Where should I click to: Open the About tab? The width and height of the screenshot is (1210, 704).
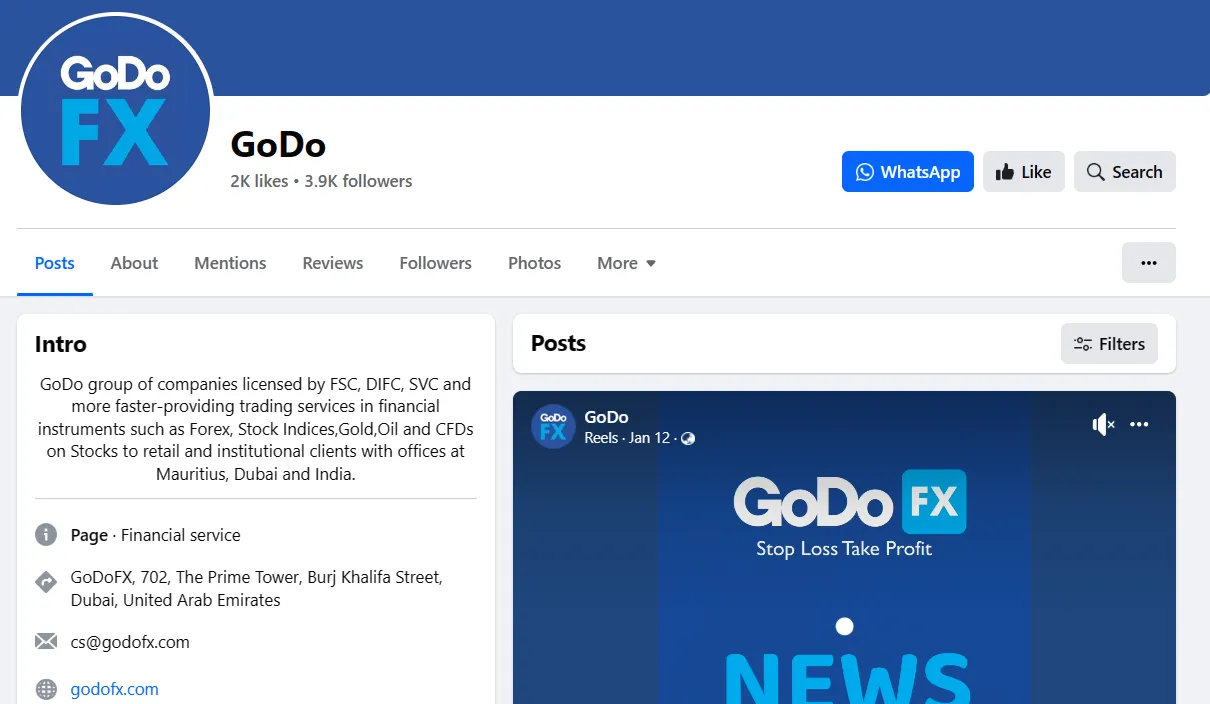[x=134, y=263]
